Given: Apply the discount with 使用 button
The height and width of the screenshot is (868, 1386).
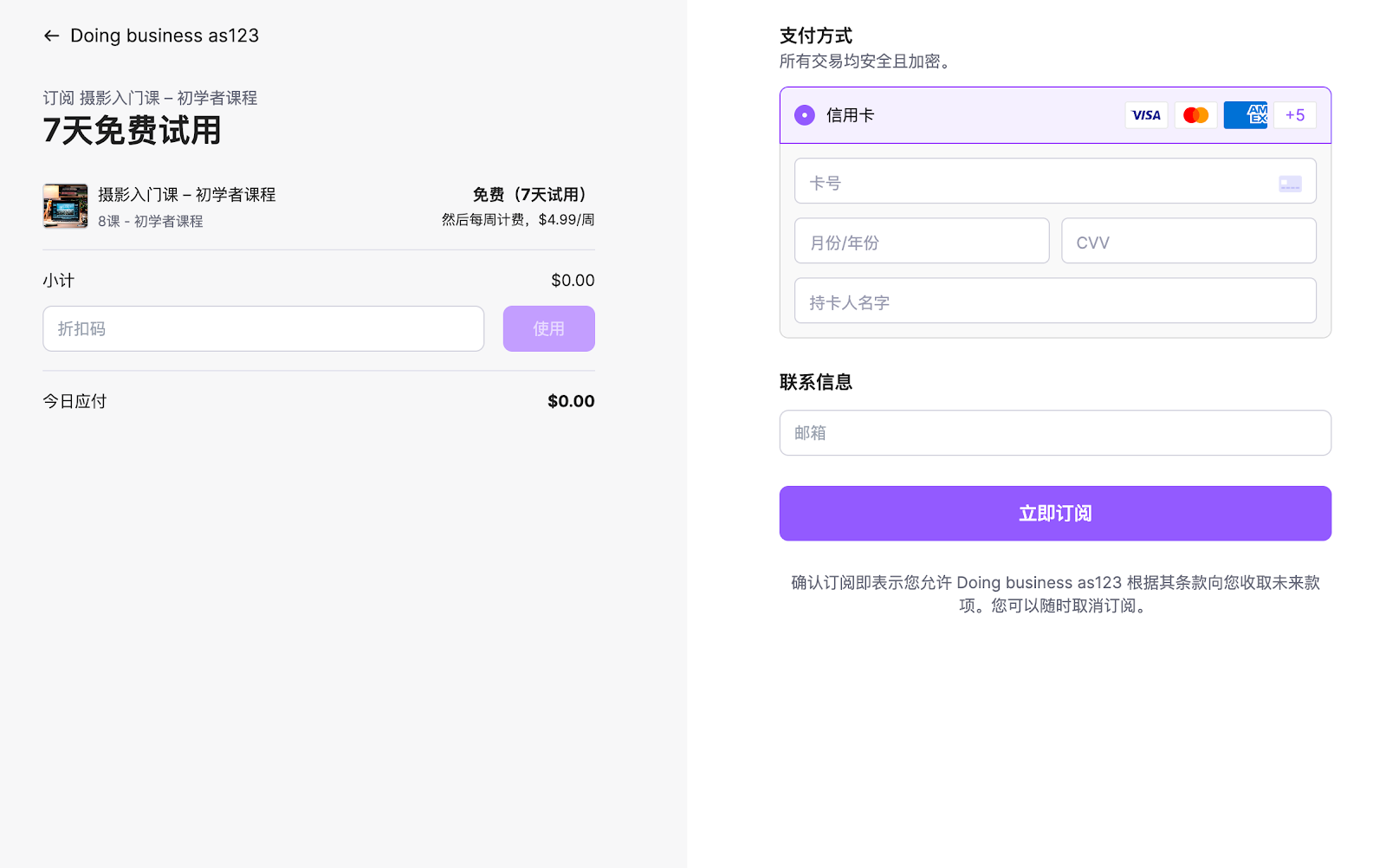Looking at the screenshot, I should [x=548, y=329].
